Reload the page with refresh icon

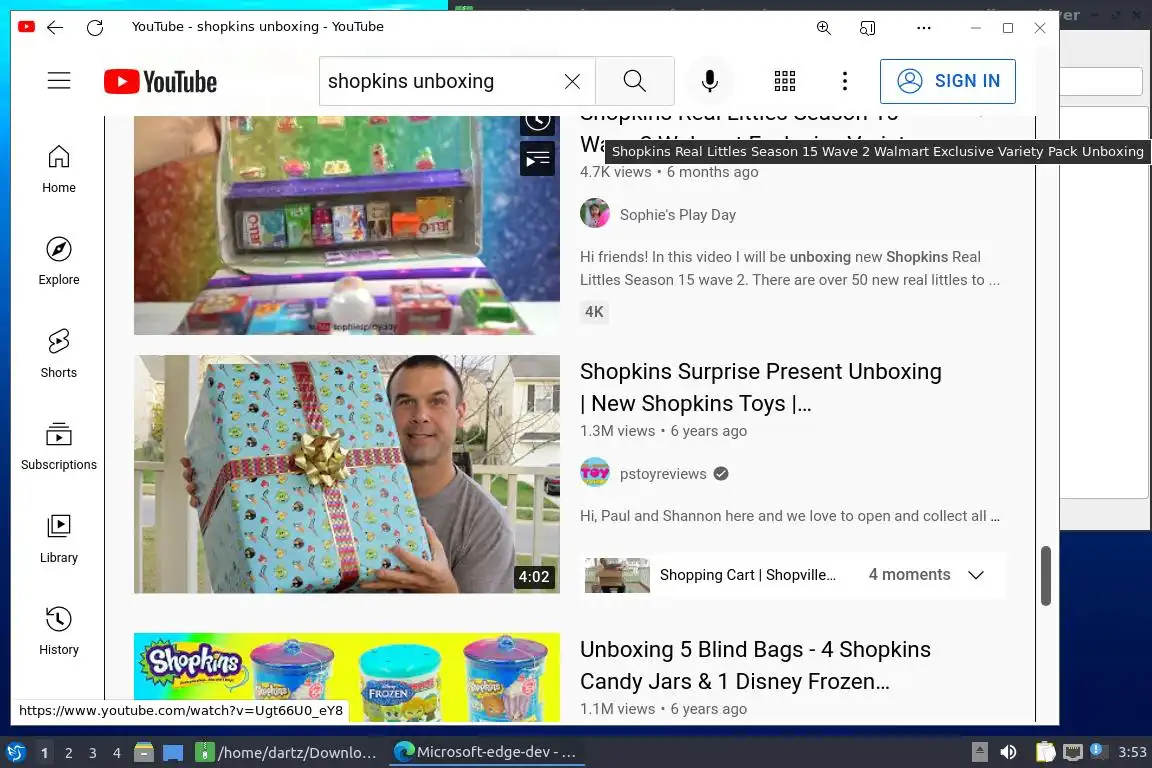tap(95, 28)
